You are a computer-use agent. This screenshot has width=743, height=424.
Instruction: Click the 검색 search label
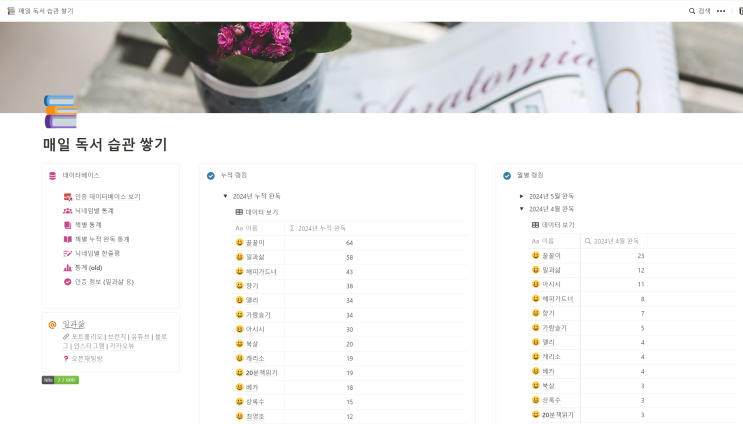704,11
